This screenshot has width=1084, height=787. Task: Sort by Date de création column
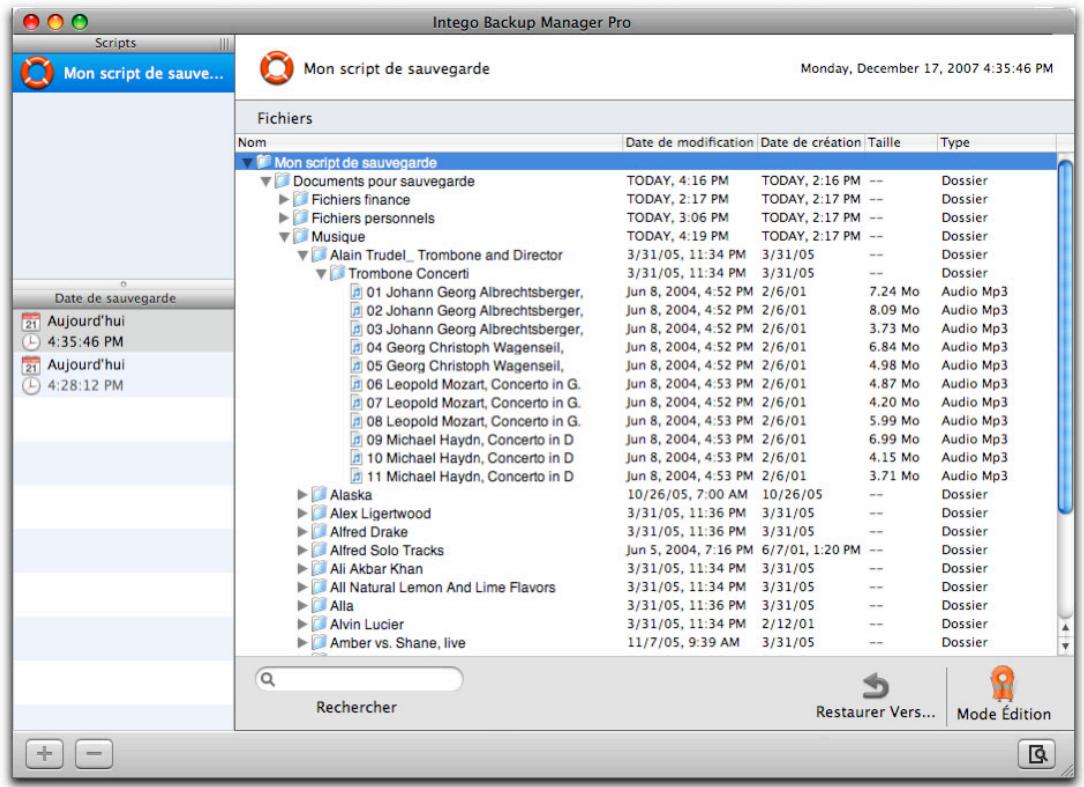pyautogui.click(x=810, y=142)
